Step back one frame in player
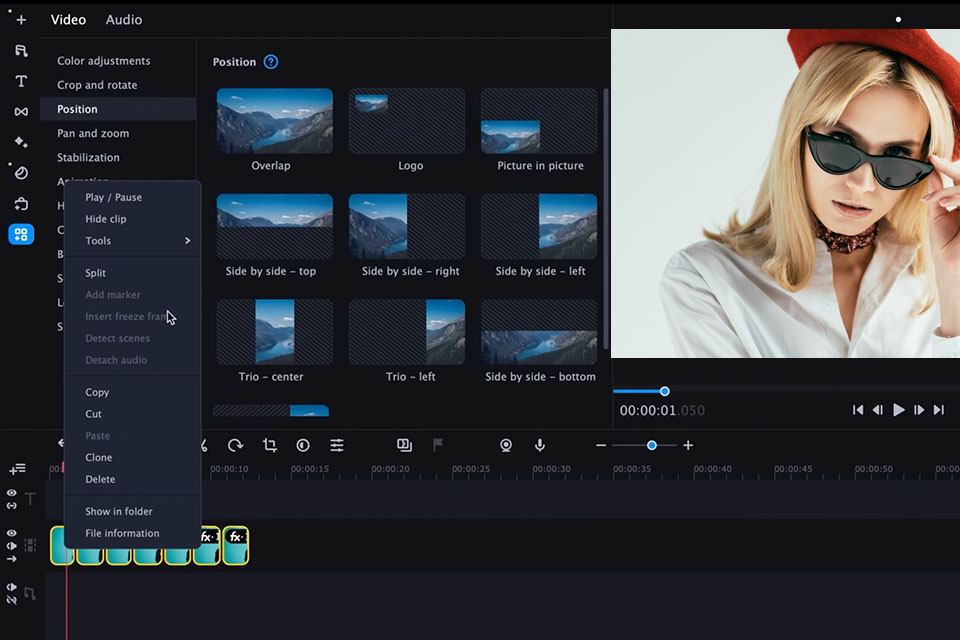This screenshot has width=960, height=640. click(x=877, y=410)
